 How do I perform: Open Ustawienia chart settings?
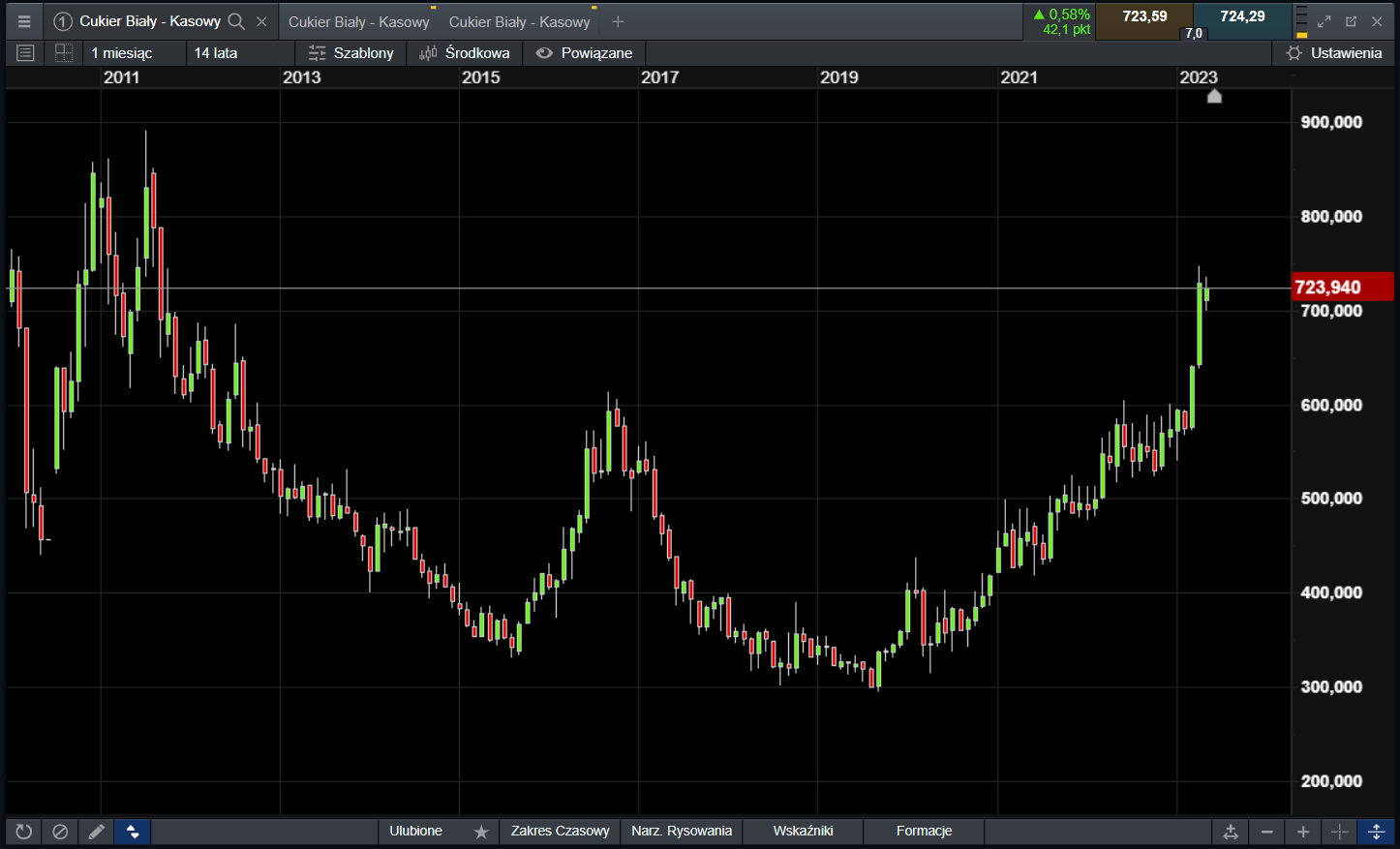[x=1333, y=53]
